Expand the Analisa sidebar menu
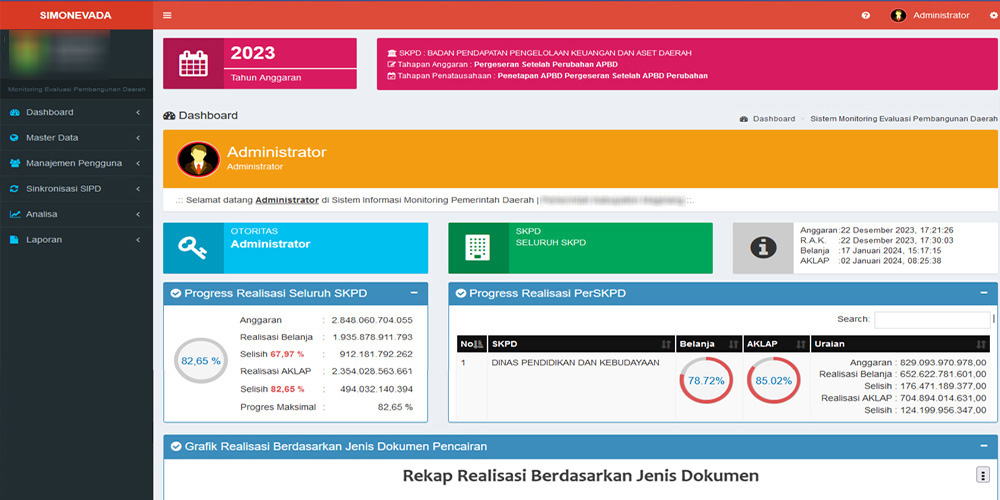1000x500 pixels. [x=75, y=214]
